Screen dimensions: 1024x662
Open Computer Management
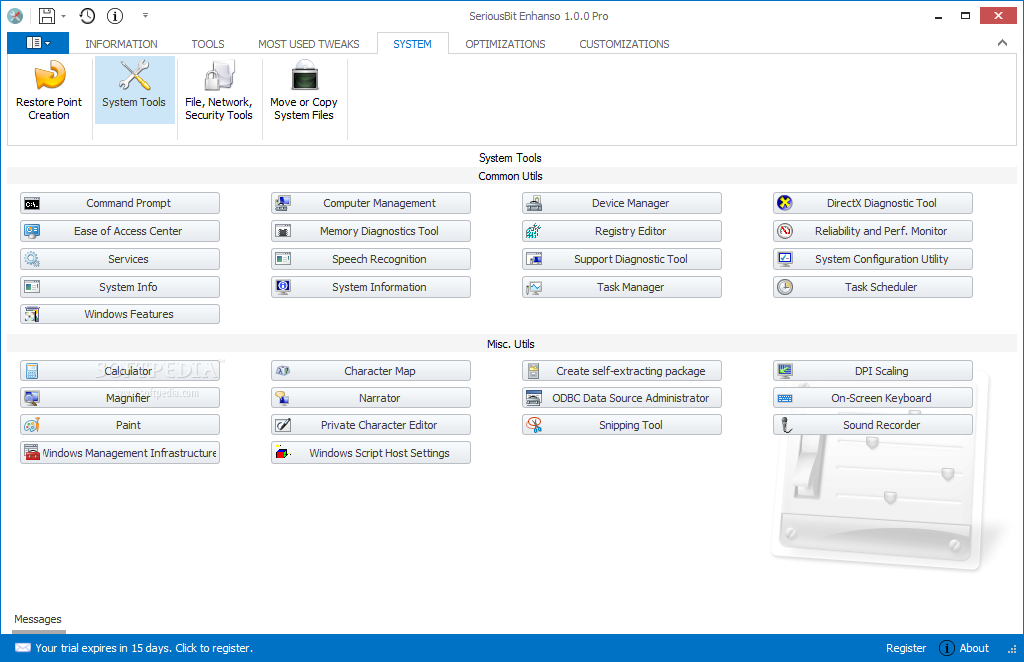(371, 203)
